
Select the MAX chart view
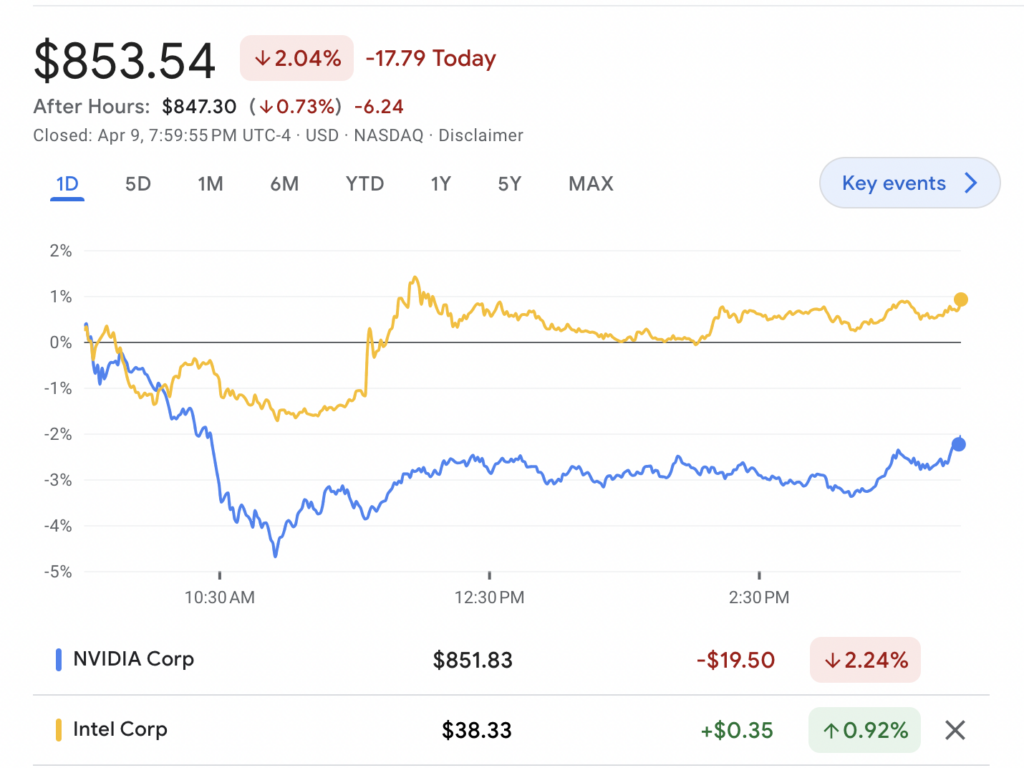590,184
